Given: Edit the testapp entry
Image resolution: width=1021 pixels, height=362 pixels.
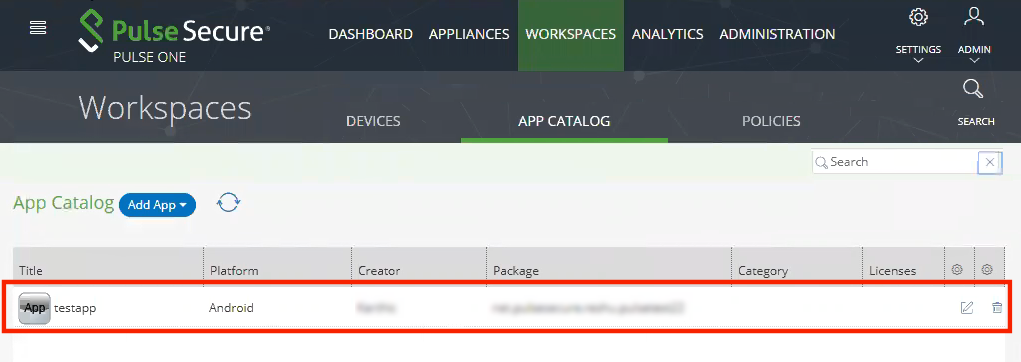Looking at the screenshot, I should (967, 307).
